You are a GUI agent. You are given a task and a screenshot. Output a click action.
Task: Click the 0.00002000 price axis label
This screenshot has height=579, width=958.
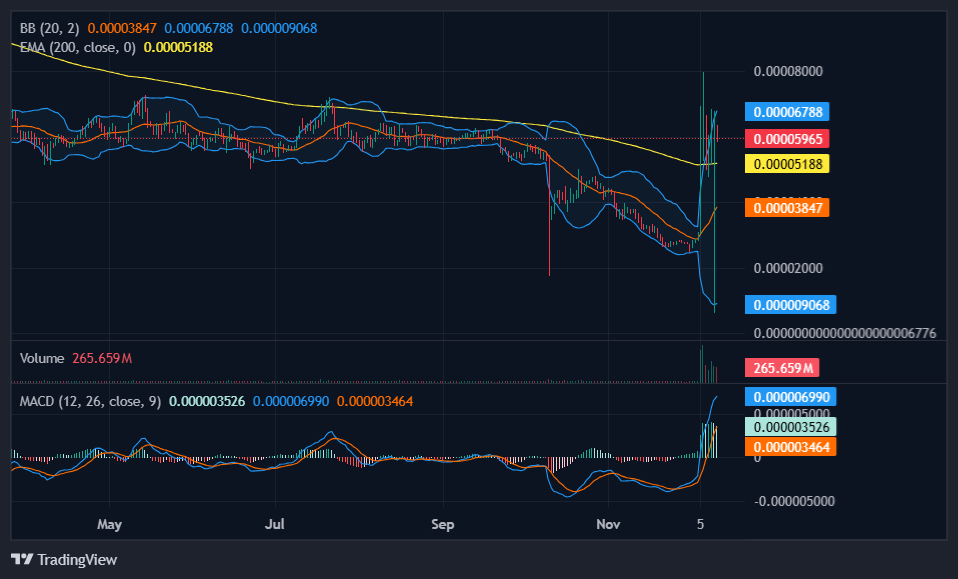click(789, 268)
